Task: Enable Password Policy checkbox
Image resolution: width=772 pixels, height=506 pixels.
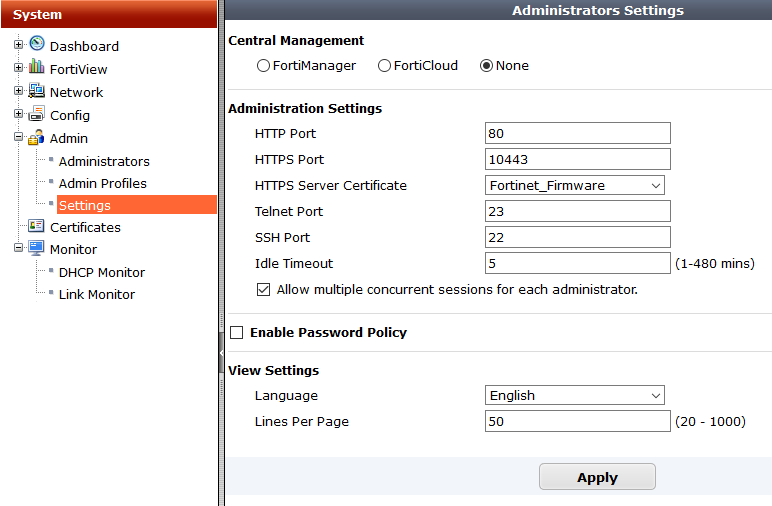Action: (x=237, y=332)
